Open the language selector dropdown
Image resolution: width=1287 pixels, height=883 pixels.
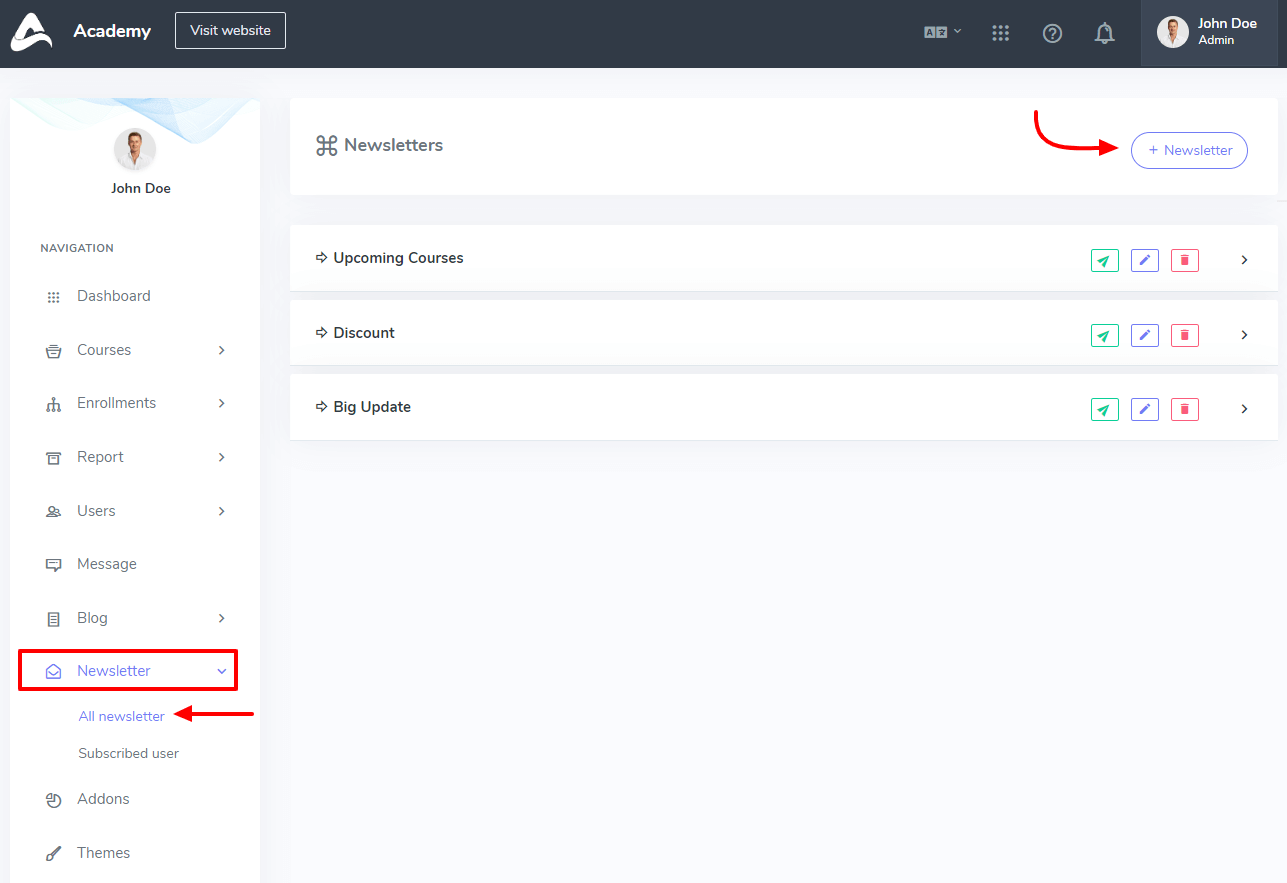(x=942, y=32)
